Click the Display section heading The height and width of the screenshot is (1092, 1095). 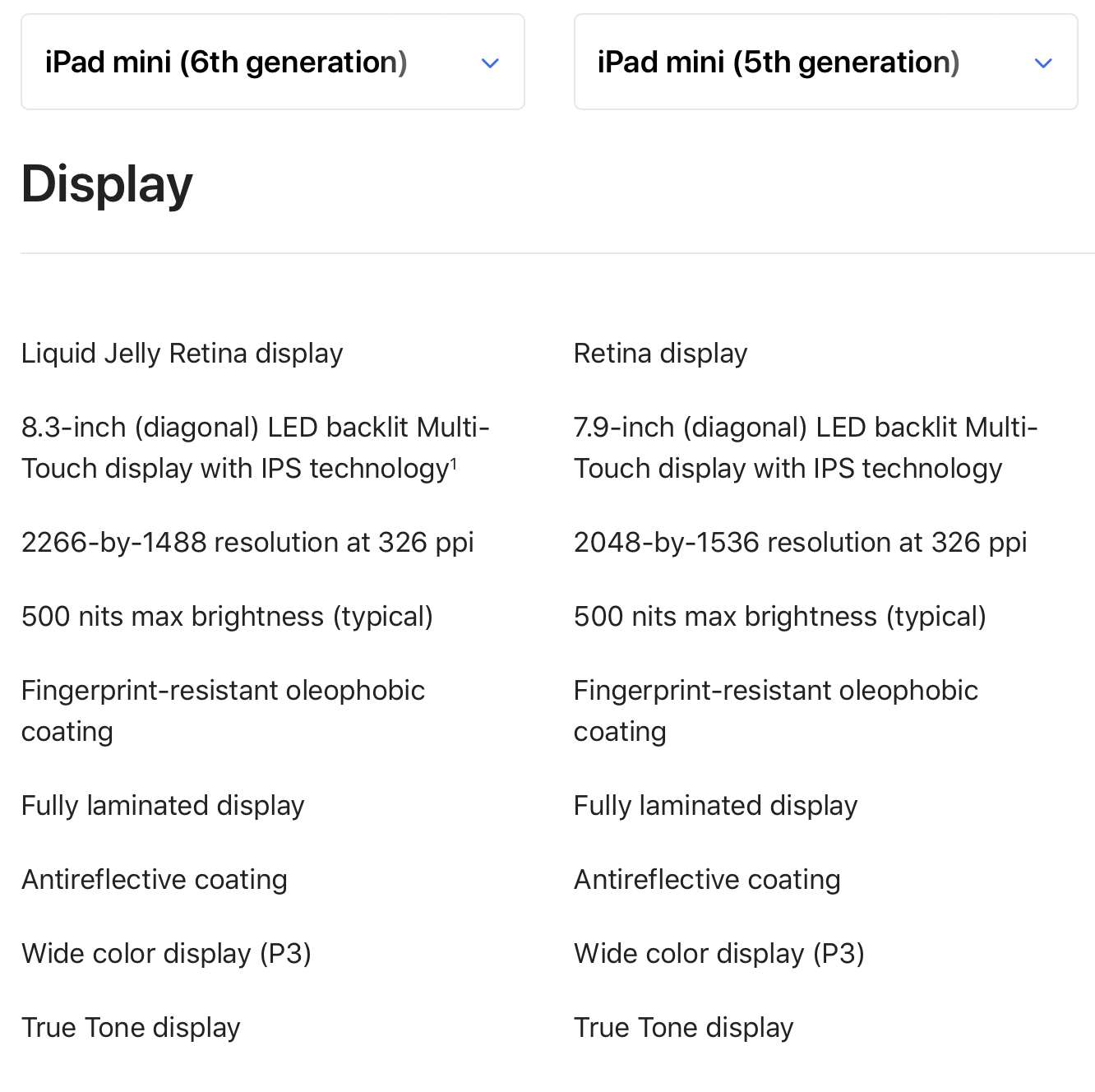[x=107, y=184]
